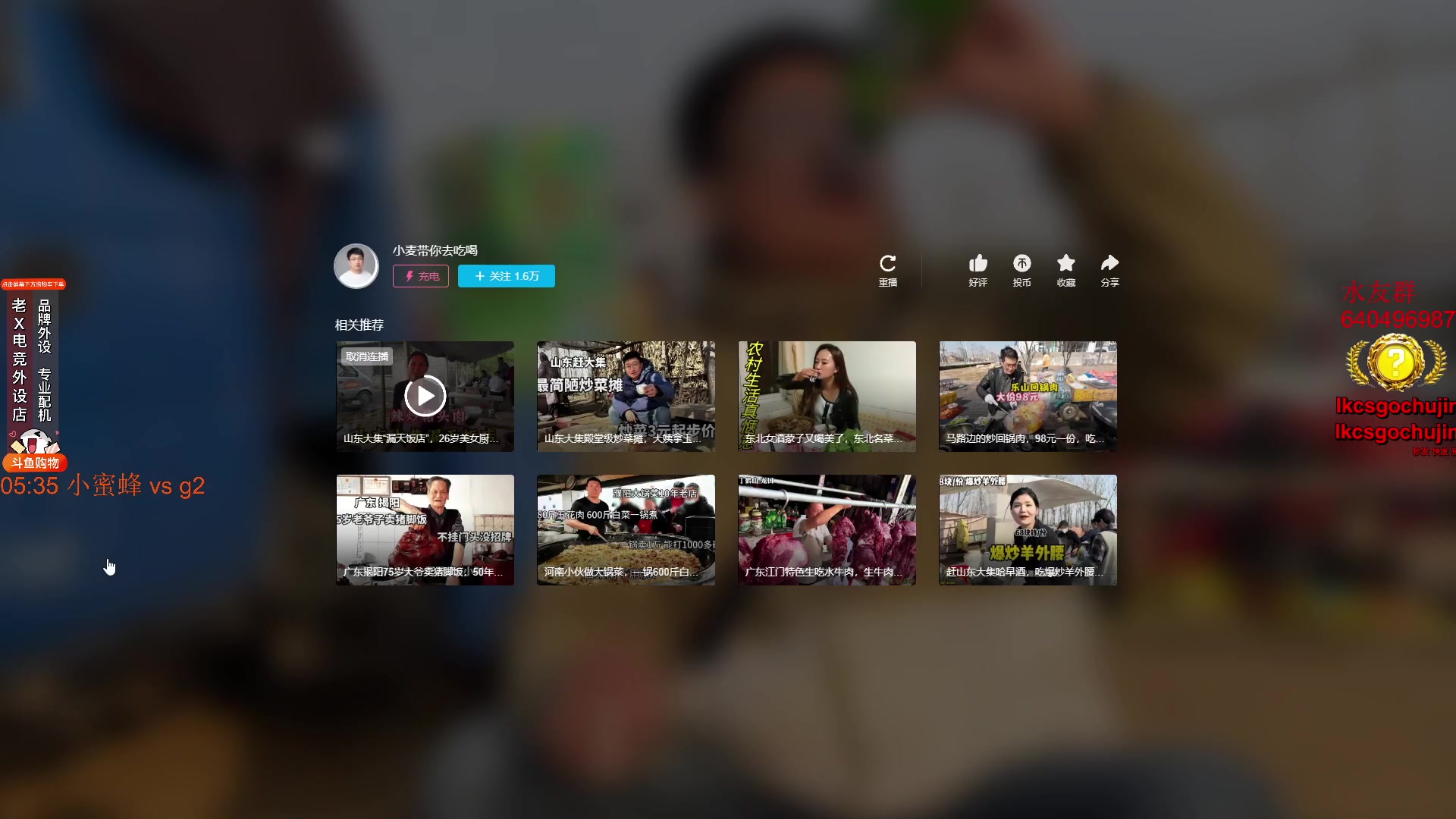Click the gold question-mark medal badge
This screenshot has width=1456, height=819.
click(x=1395, y=362)
